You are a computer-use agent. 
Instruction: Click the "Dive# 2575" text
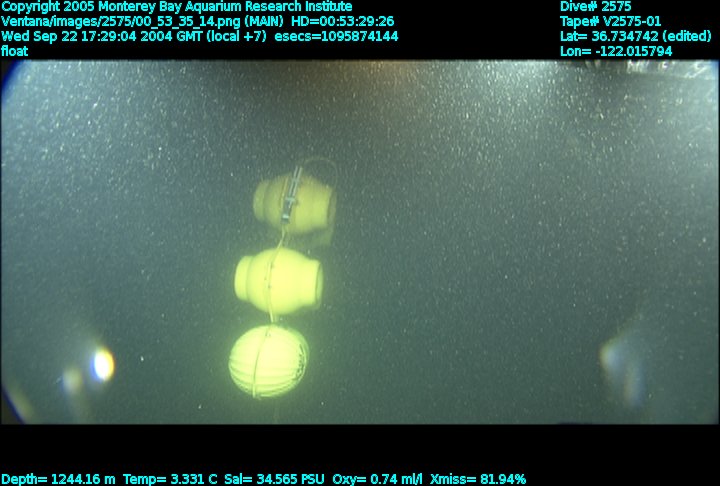click(596, 7)
